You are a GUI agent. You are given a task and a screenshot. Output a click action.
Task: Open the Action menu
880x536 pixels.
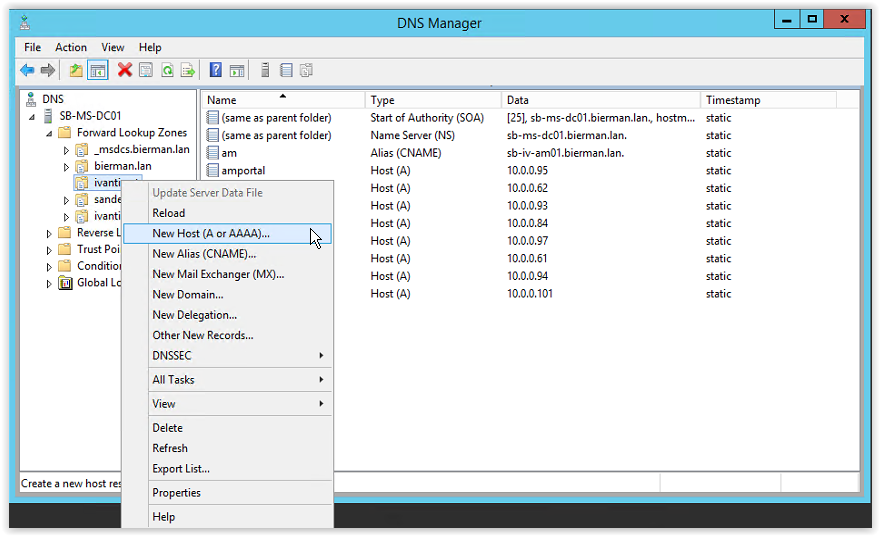(x=71, y=47)
